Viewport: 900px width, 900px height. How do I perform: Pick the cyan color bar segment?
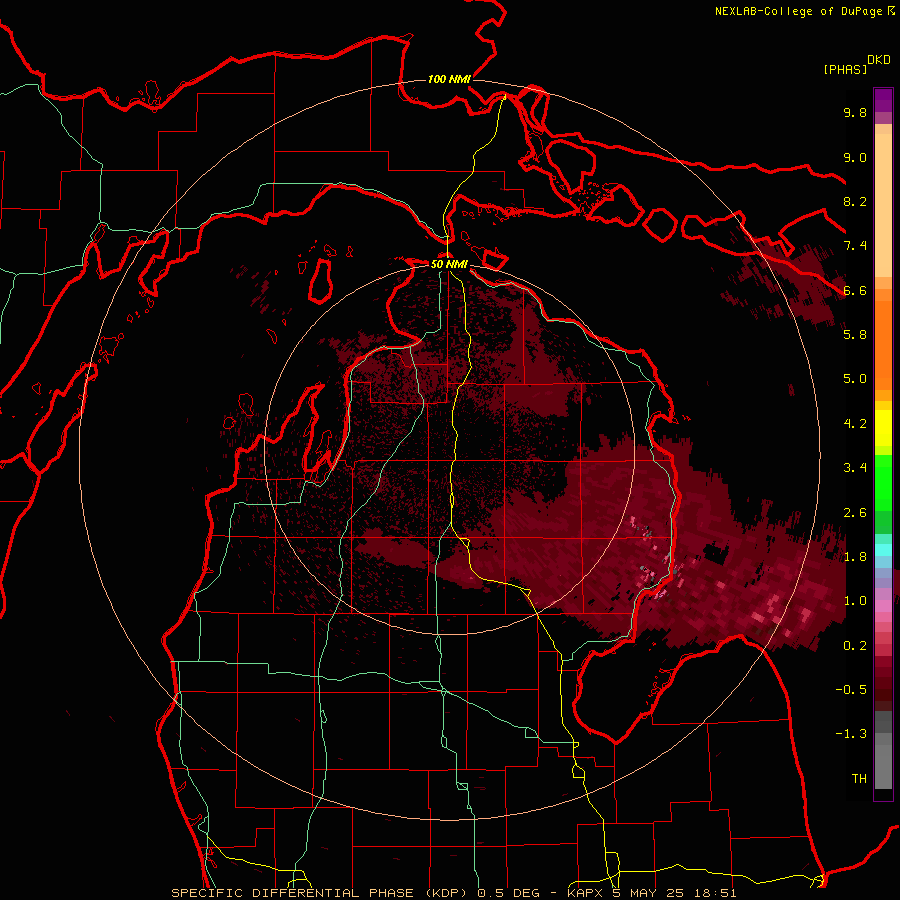(883, 550)
